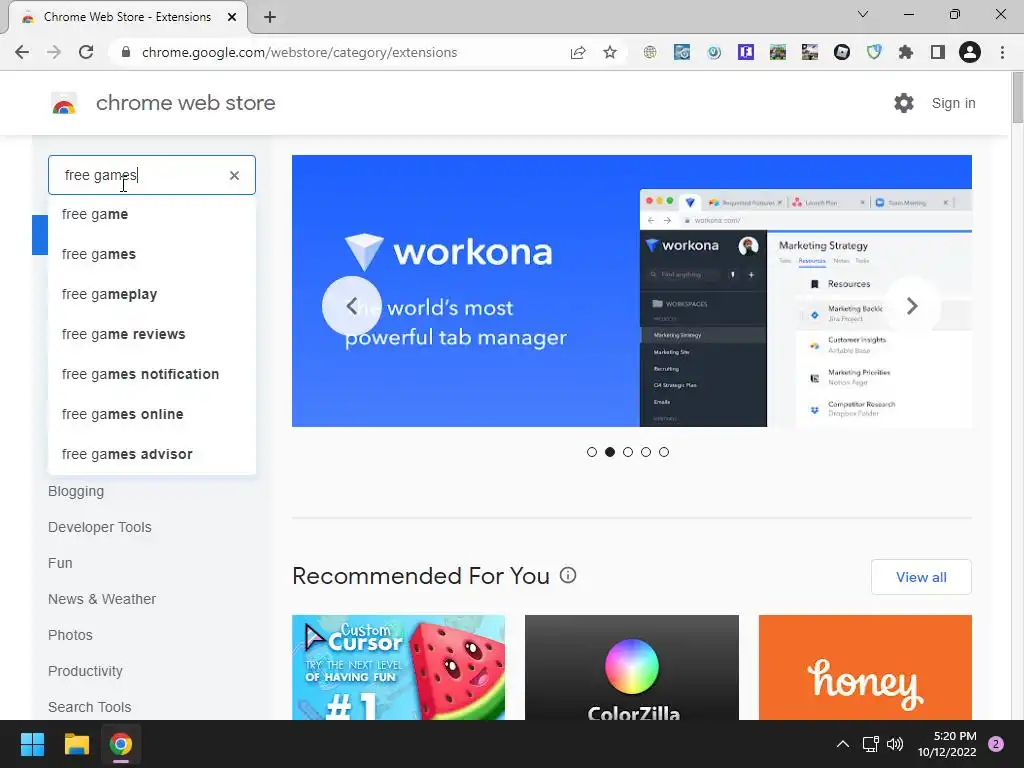1024x768 pixels.
Task: Bookmark this page with the star icon
Action: point(610,52)
